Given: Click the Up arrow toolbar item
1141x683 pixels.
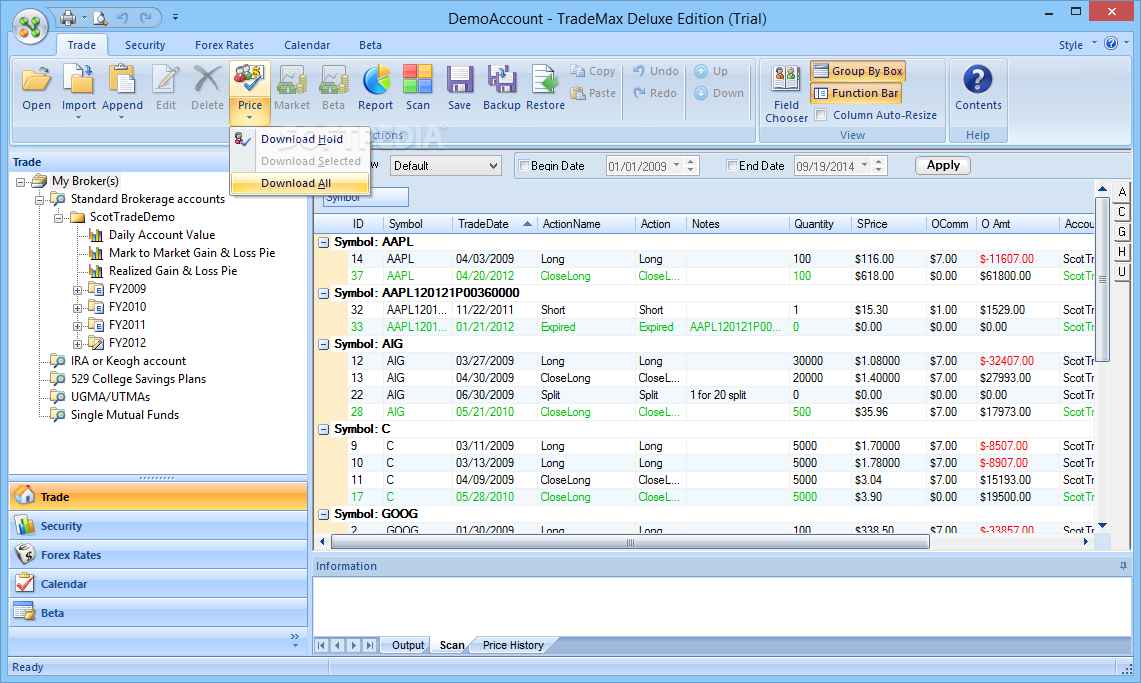Looking at the screenshot, I should (711, 71).
